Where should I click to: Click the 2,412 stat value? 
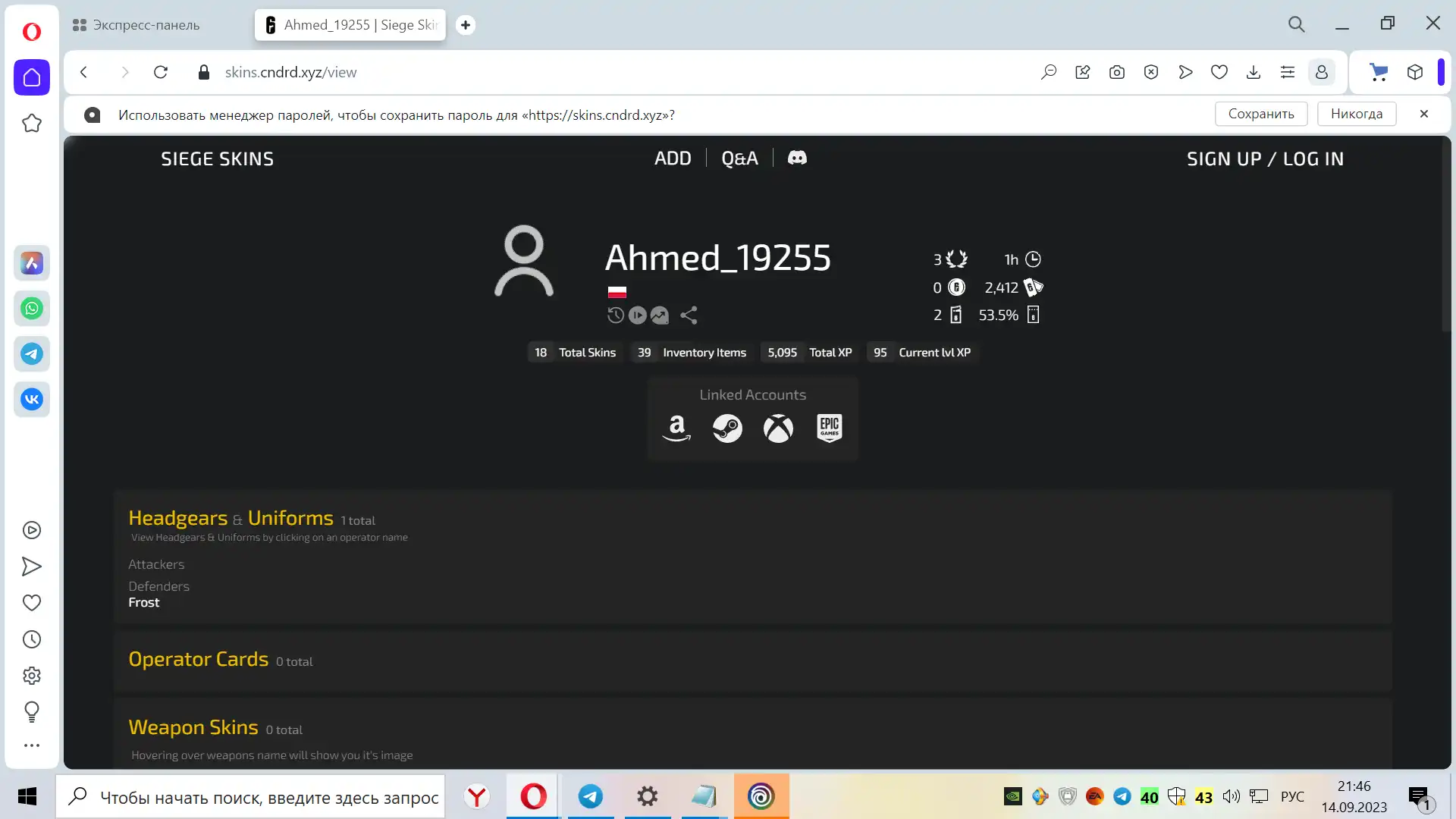[x=1001, y=287]
